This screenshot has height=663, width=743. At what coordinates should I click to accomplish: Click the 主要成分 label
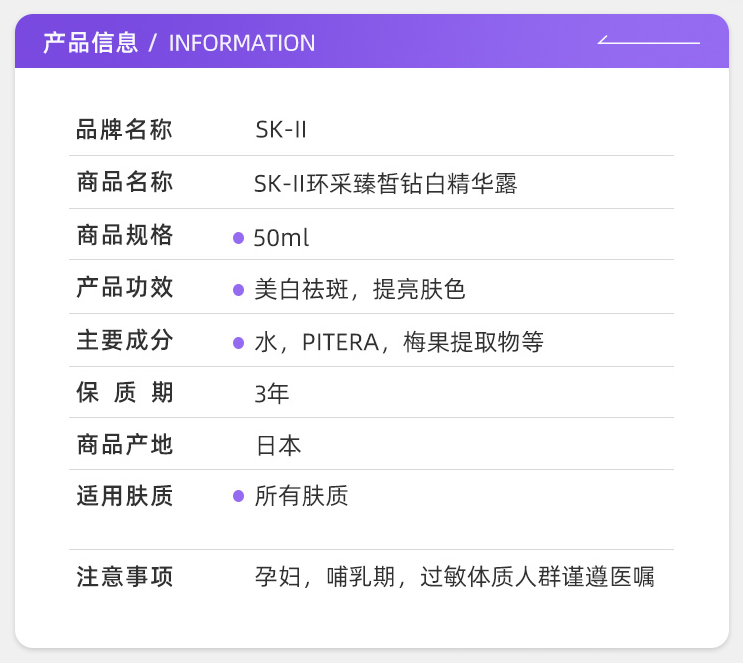[125, 341]
